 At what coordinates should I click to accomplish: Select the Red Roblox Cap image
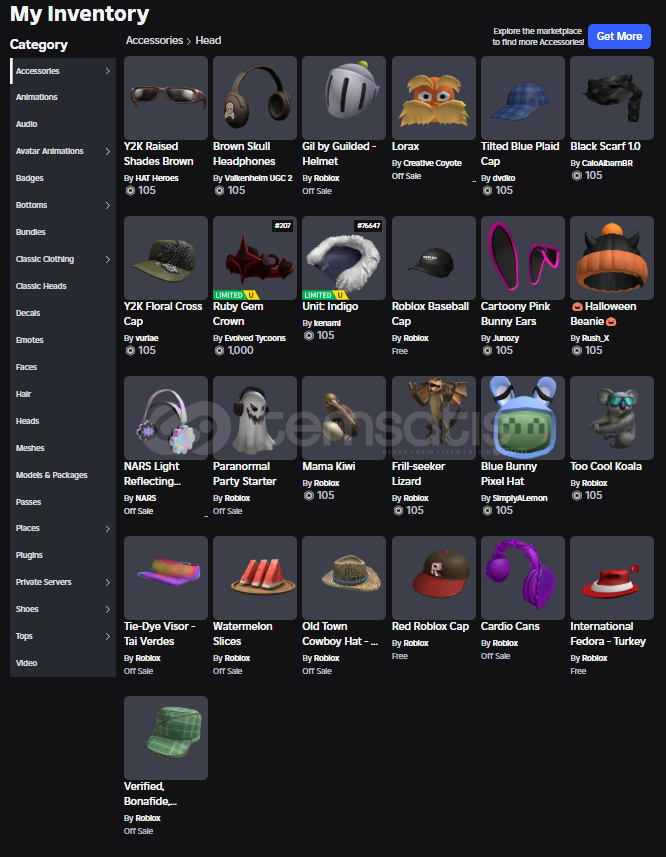pyautogui.click(x=434, y=578)
